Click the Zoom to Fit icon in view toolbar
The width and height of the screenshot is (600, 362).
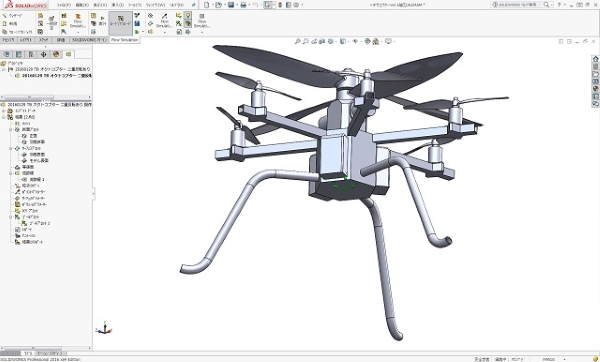click(297, 41)
